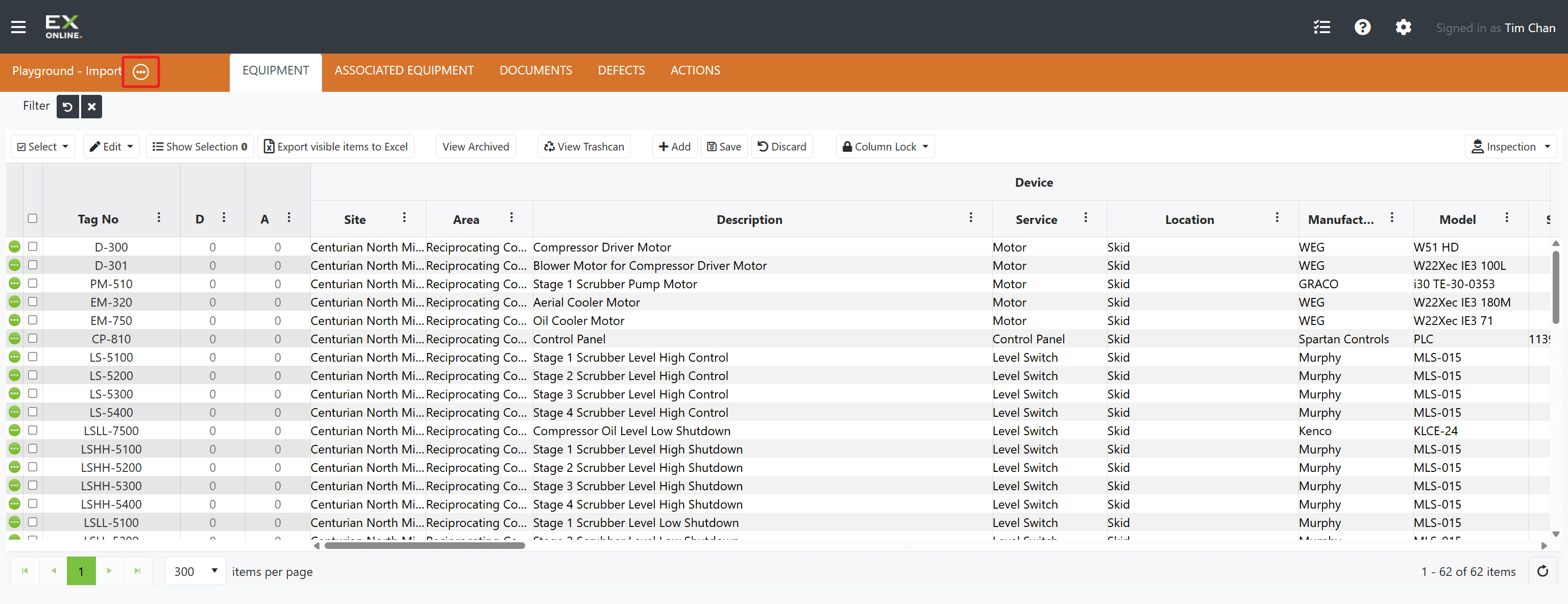The width and height of the screenshot is (1568, 604).
Task: Switch to the Actions tab
Action: 695,70
